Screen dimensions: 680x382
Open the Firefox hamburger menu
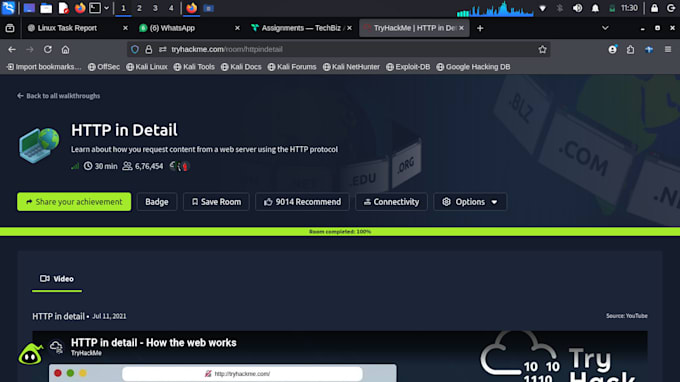(668, 49)
